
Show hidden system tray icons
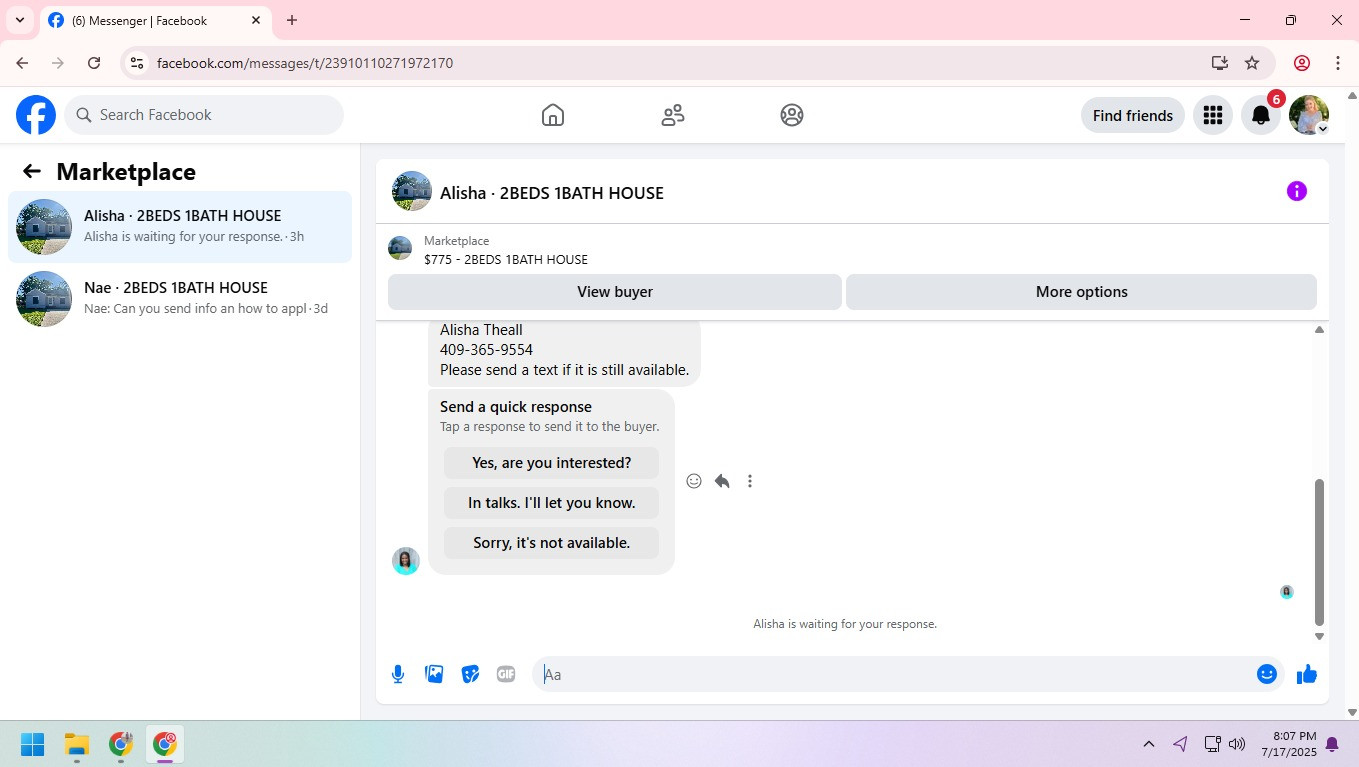click(1149, 744)
